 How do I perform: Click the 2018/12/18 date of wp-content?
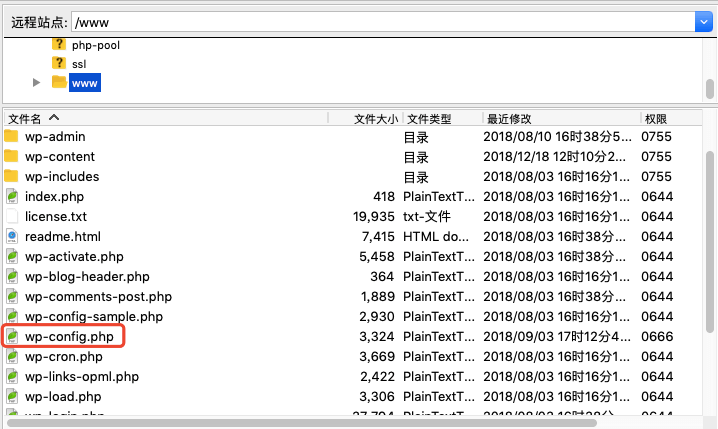pos(555,157)
